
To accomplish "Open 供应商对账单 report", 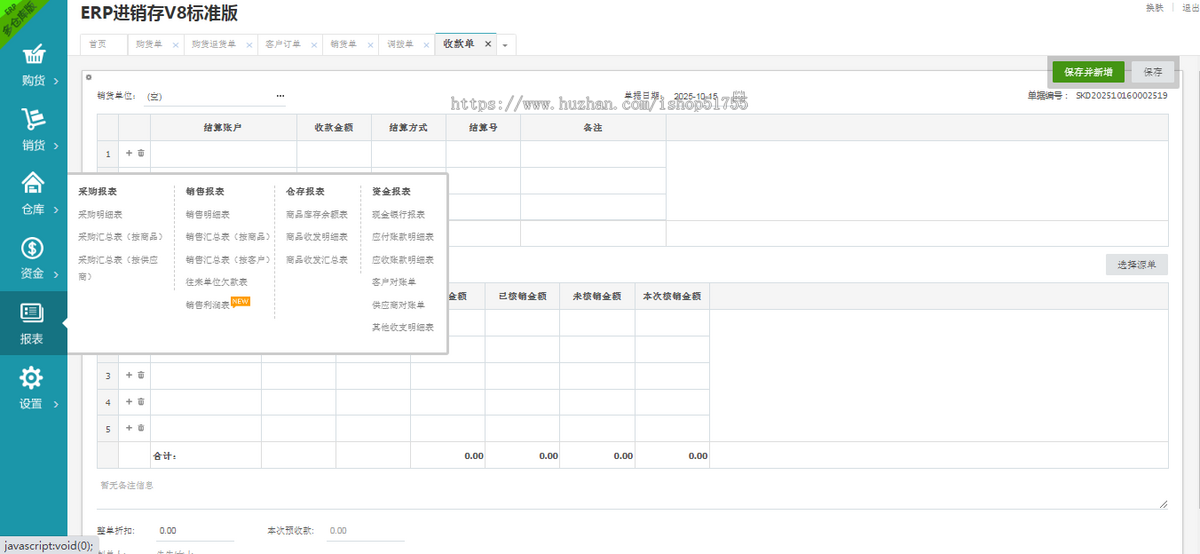I will click(399, 305).
